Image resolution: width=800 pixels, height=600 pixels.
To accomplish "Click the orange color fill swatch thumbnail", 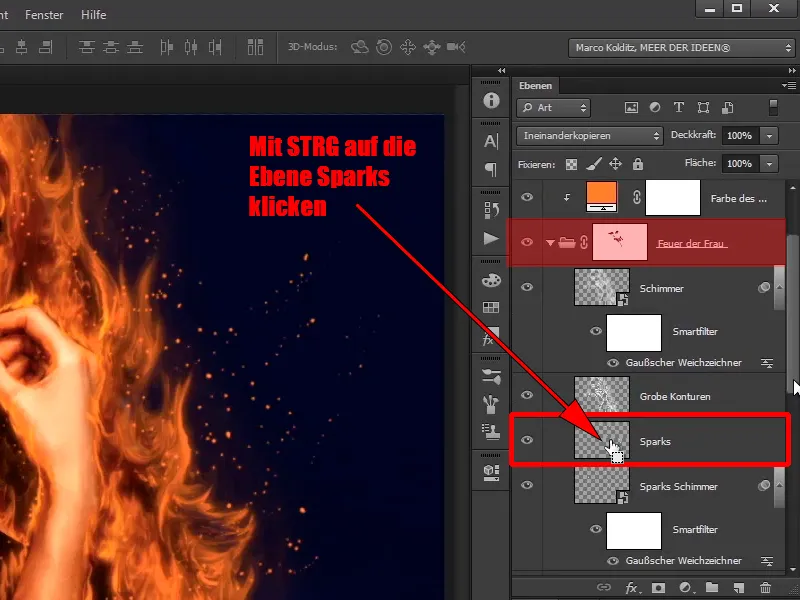I will point(602,197).
